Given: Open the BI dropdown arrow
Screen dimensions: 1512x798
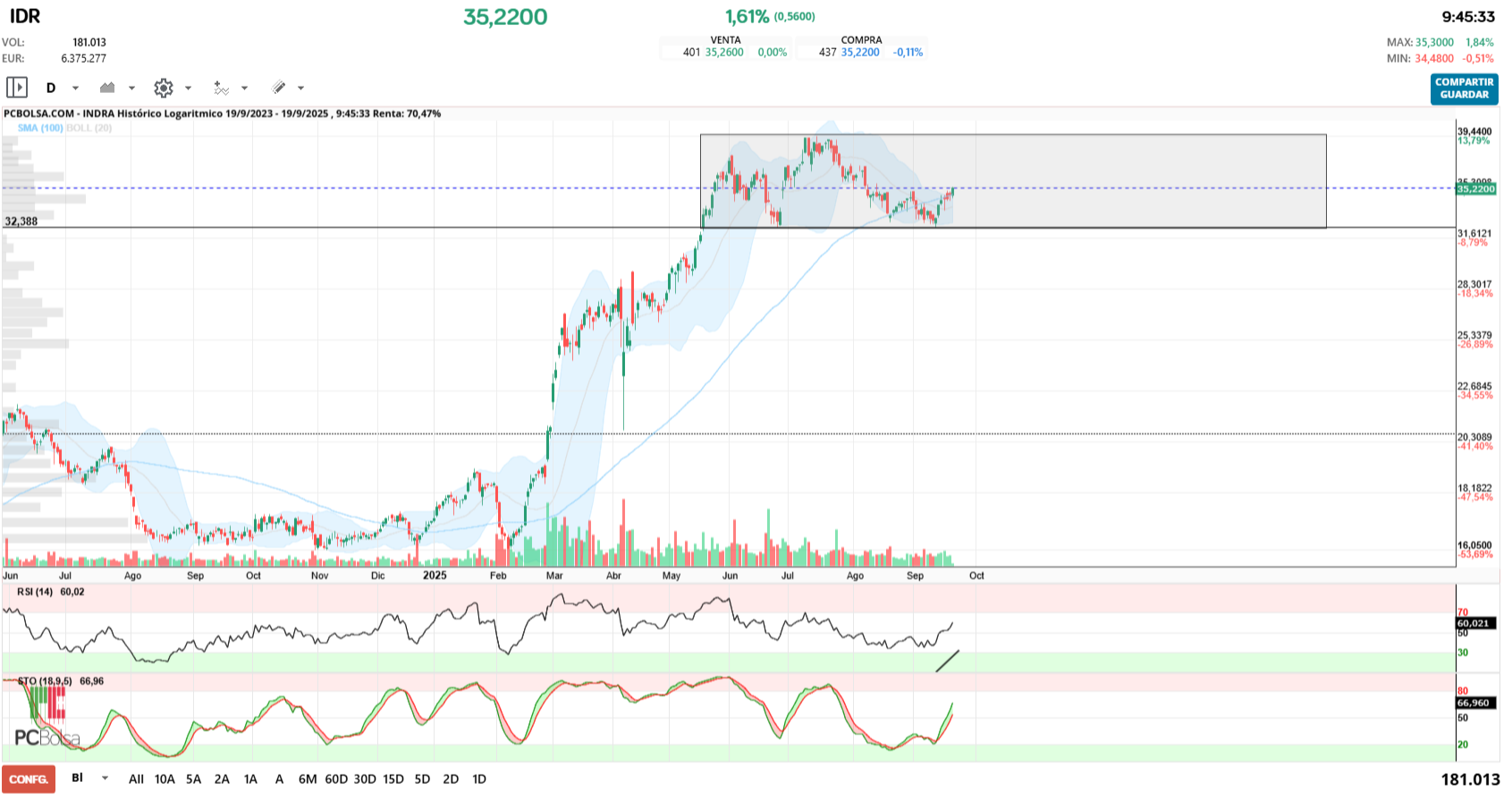Looking at the screenshot, I should (x=106, y=778).
